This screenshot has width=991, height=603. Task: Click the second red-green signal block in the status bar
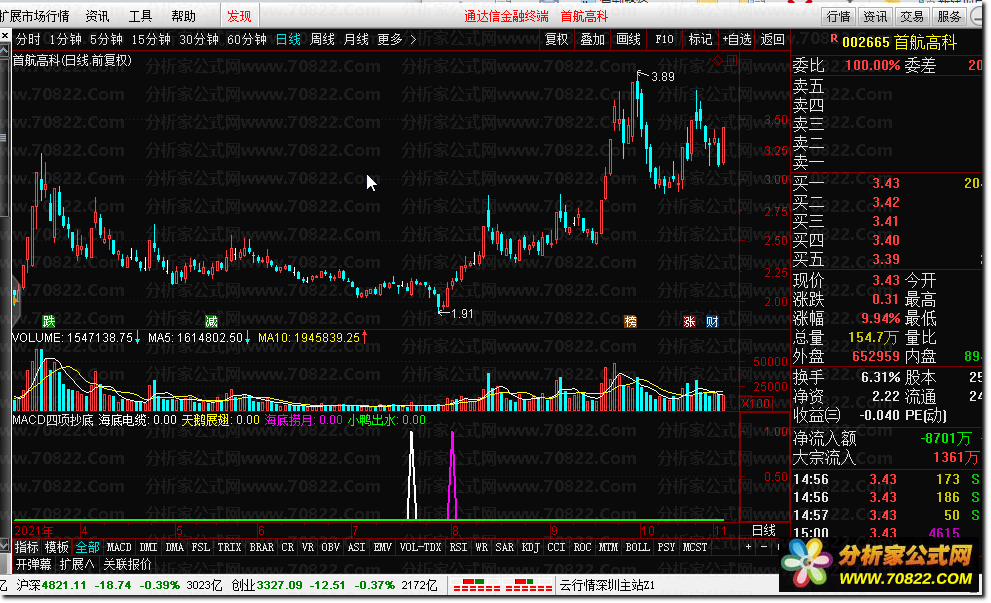[529, 585]
